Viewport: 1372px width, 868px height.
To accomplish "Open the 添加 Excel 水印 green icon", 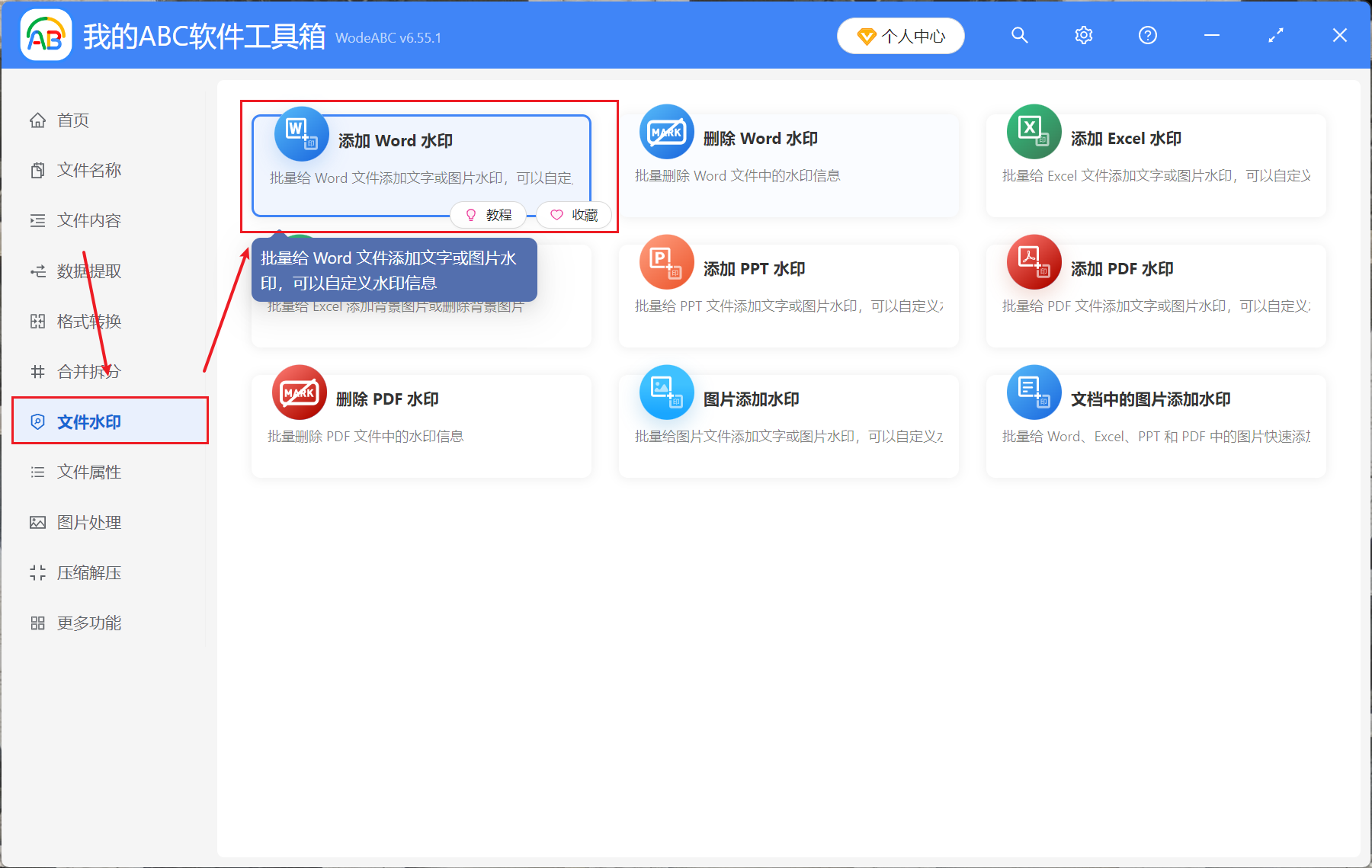I will tap(1034, 132).
